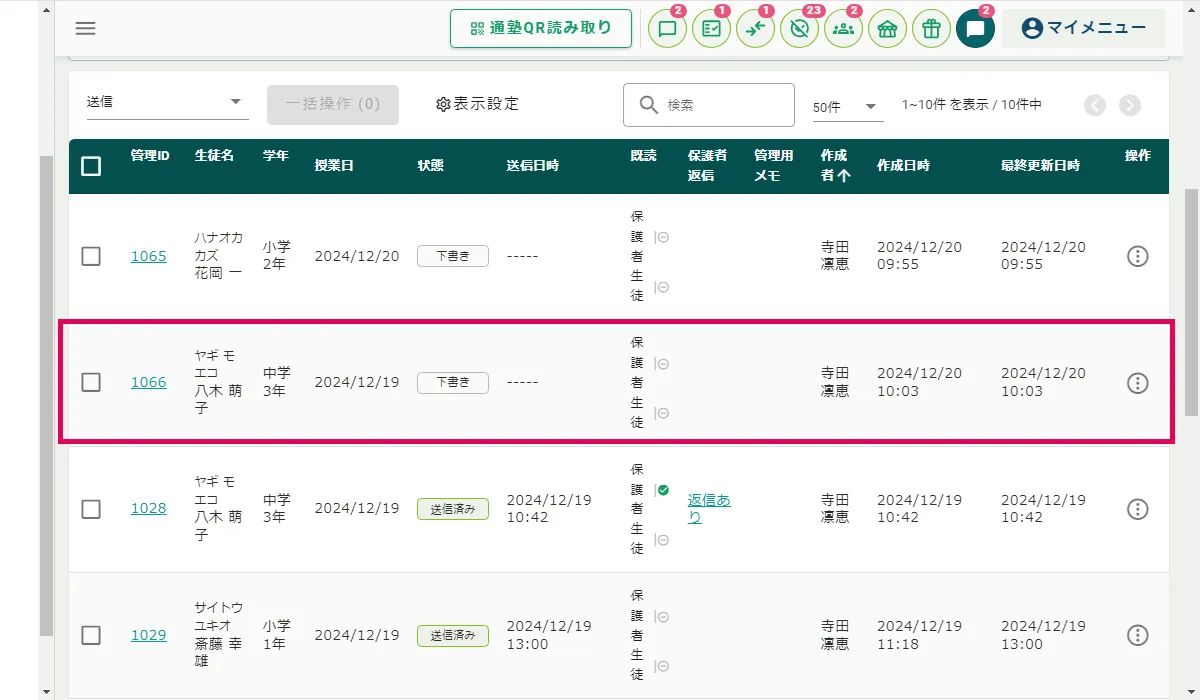Click the send time 2024/12/19 13:00

click(549, 635)
